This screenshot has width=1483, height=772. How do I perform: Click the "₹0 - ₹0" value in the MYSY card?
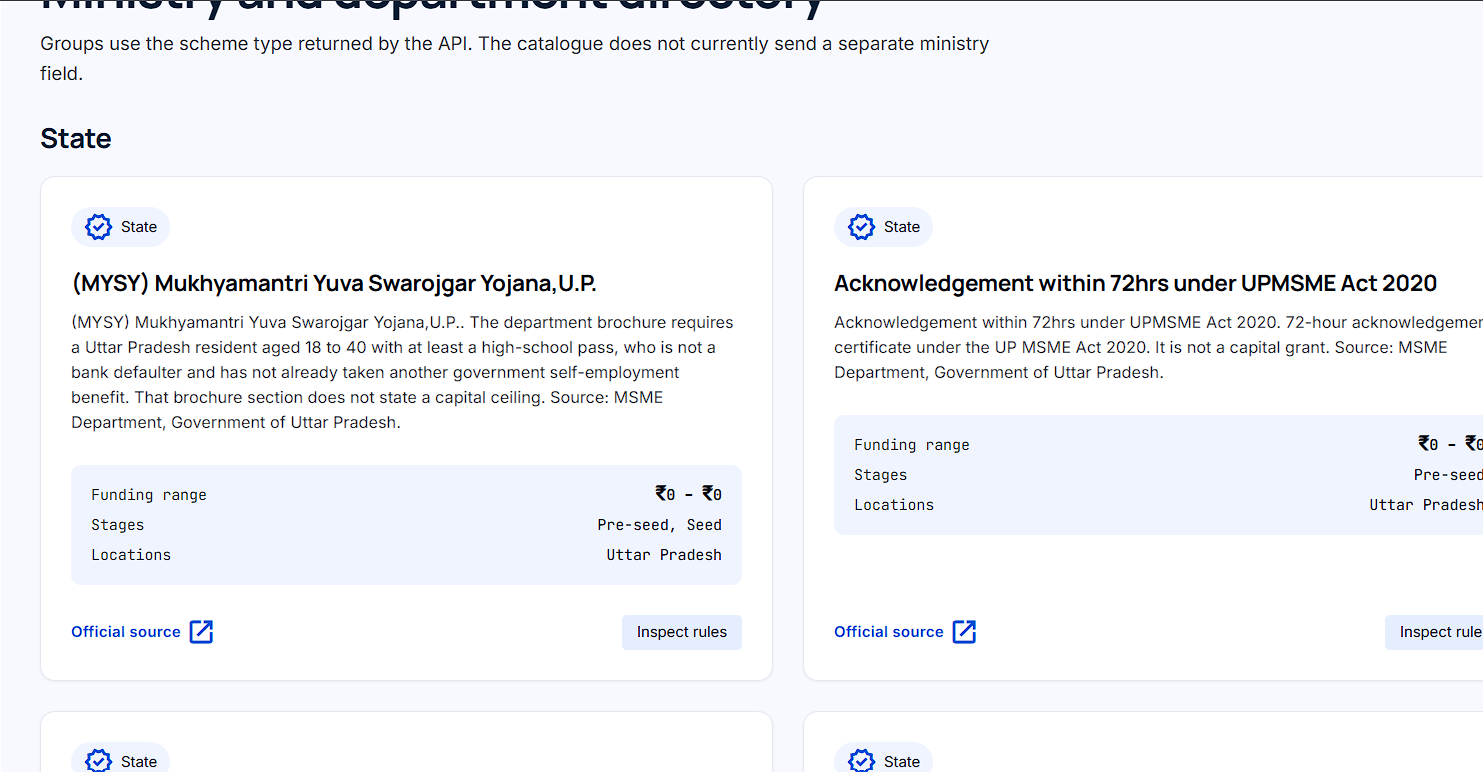[688, 494]
